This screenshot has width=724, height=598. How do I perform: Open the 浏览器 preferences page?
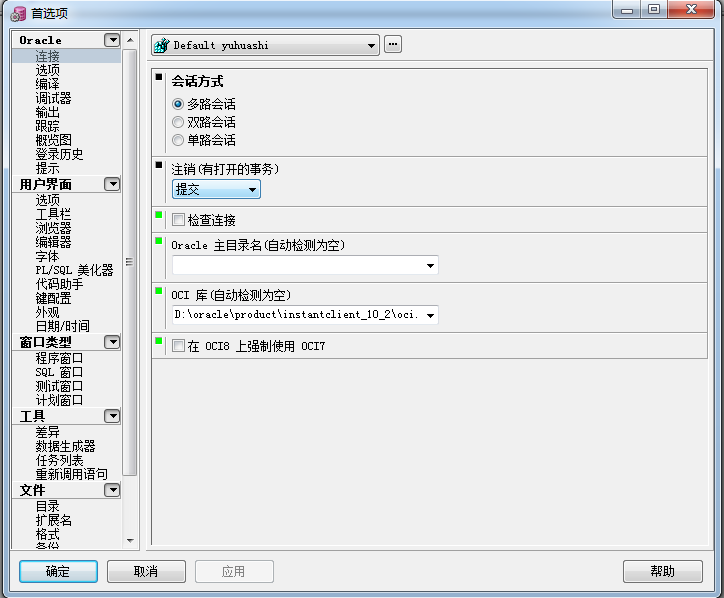(x=54, y=228)
